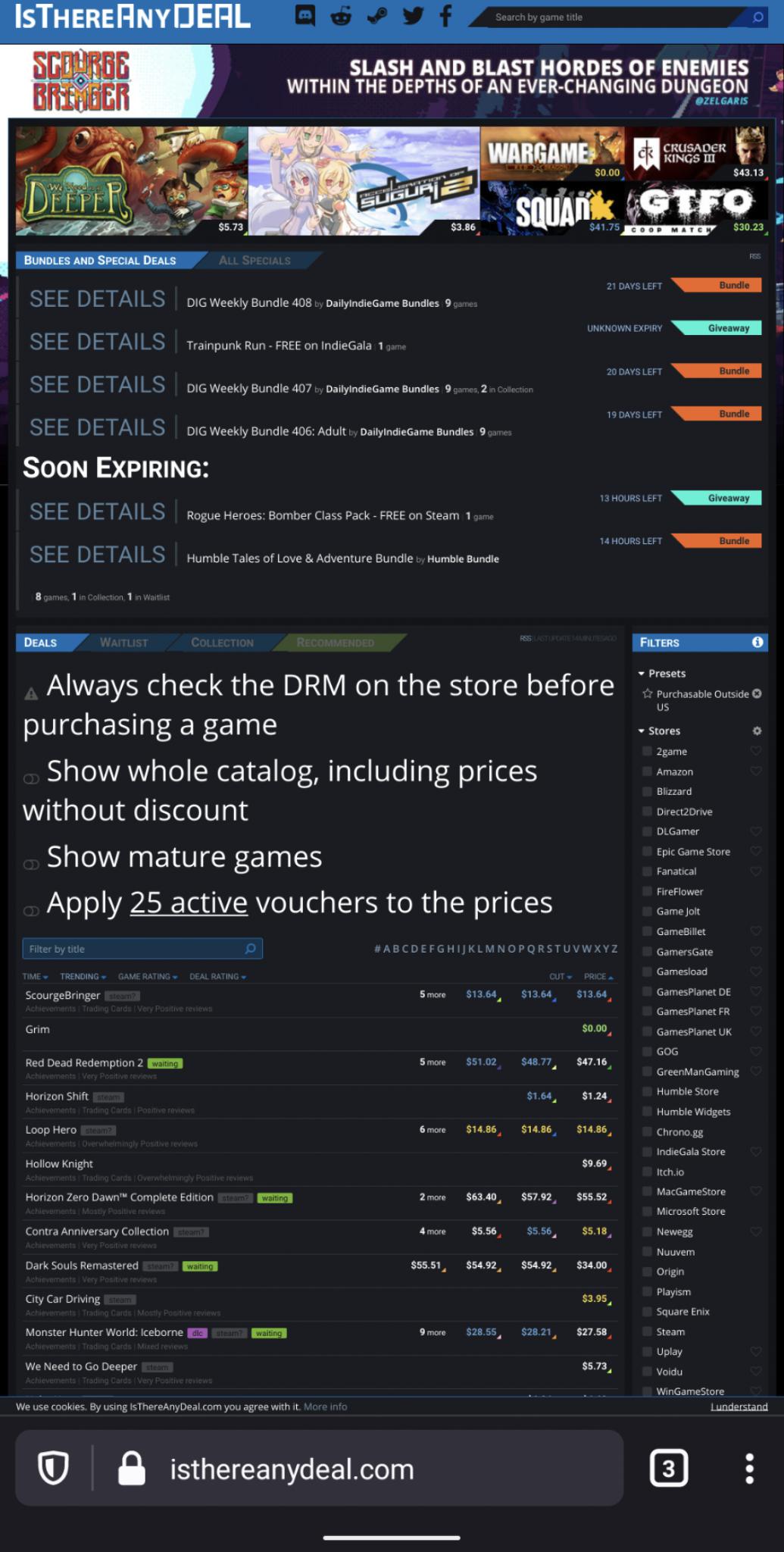Expand 5 more prices for ScourgeBringer
The image size is (784, 1552).
(433, 994)
